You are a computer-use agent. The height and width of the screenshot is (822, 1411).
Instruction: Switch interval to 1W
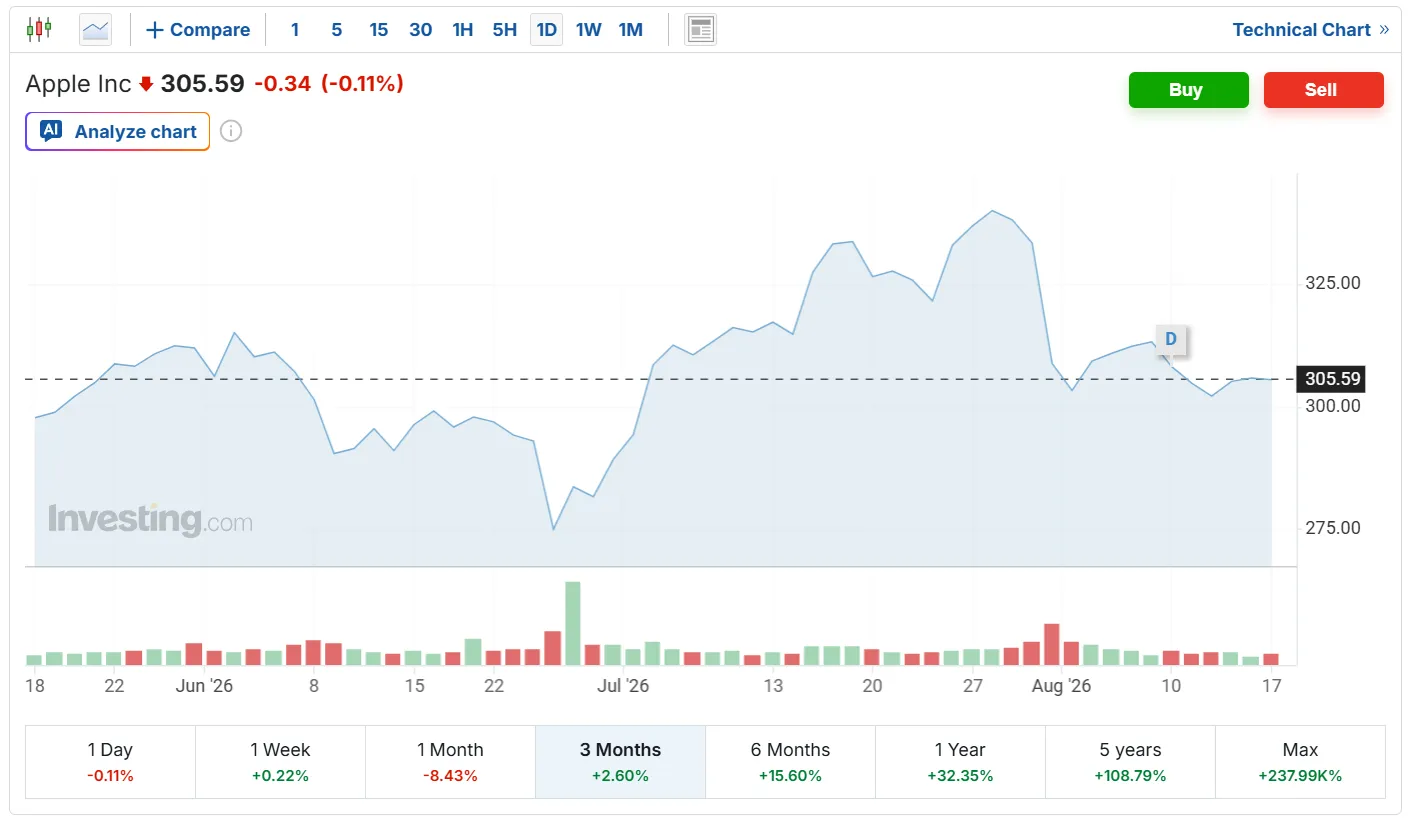(588, 30)
